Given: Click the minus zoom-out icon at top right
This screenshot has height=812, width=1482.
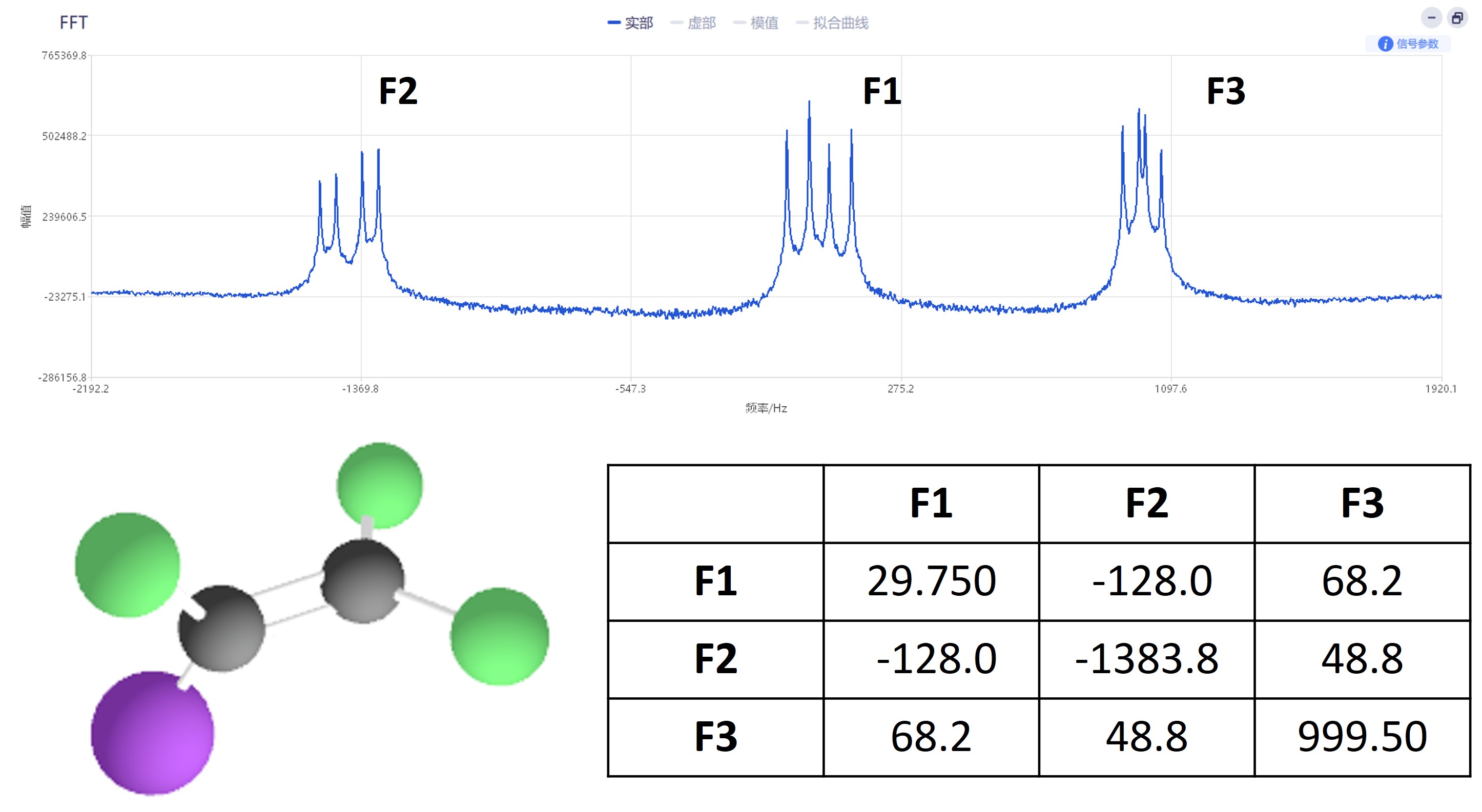Looking at the screenshot, I should click(x=1431, y=18).
